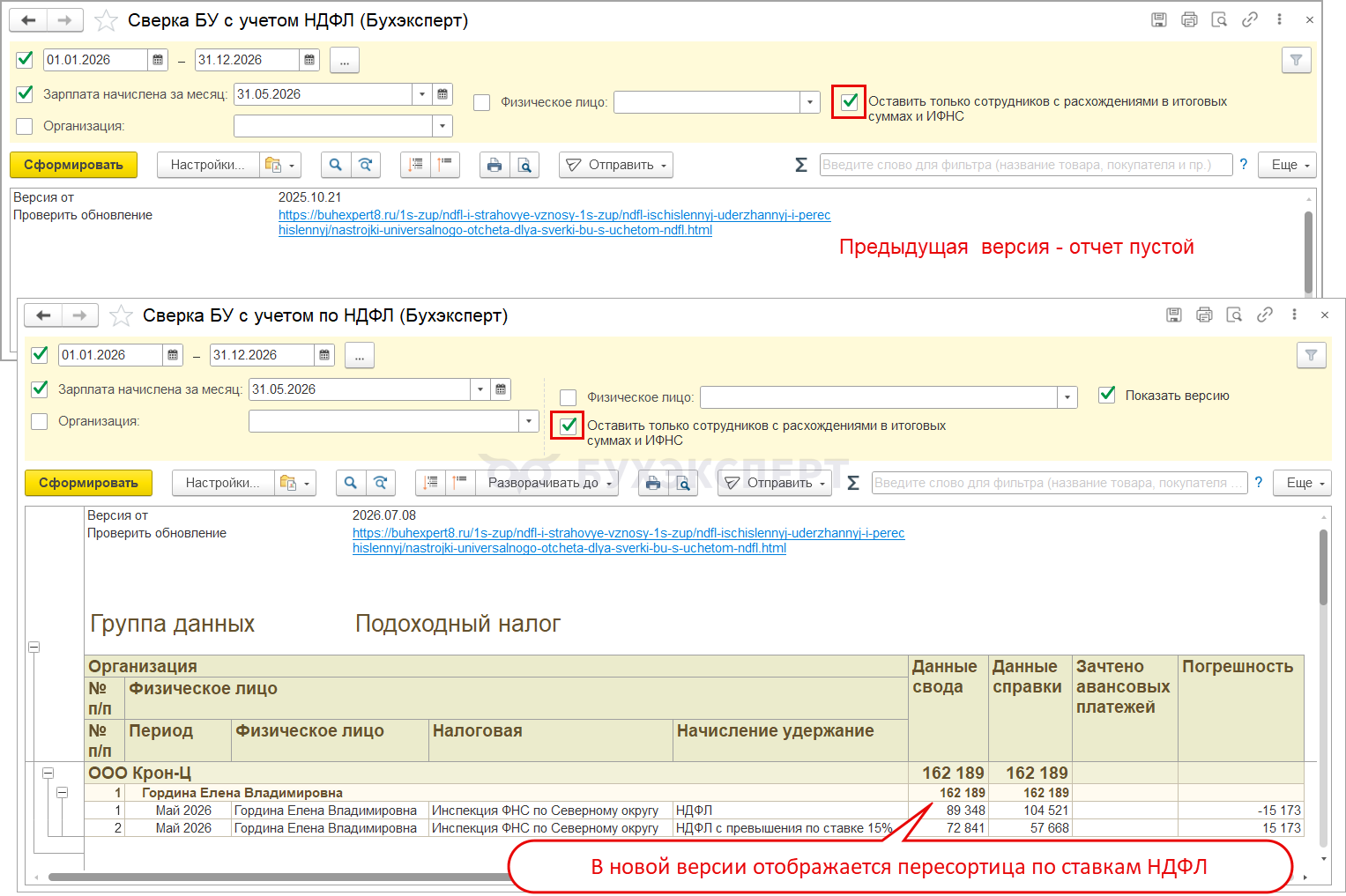Click printer icon in upper window toolbar

click(495, 165)
